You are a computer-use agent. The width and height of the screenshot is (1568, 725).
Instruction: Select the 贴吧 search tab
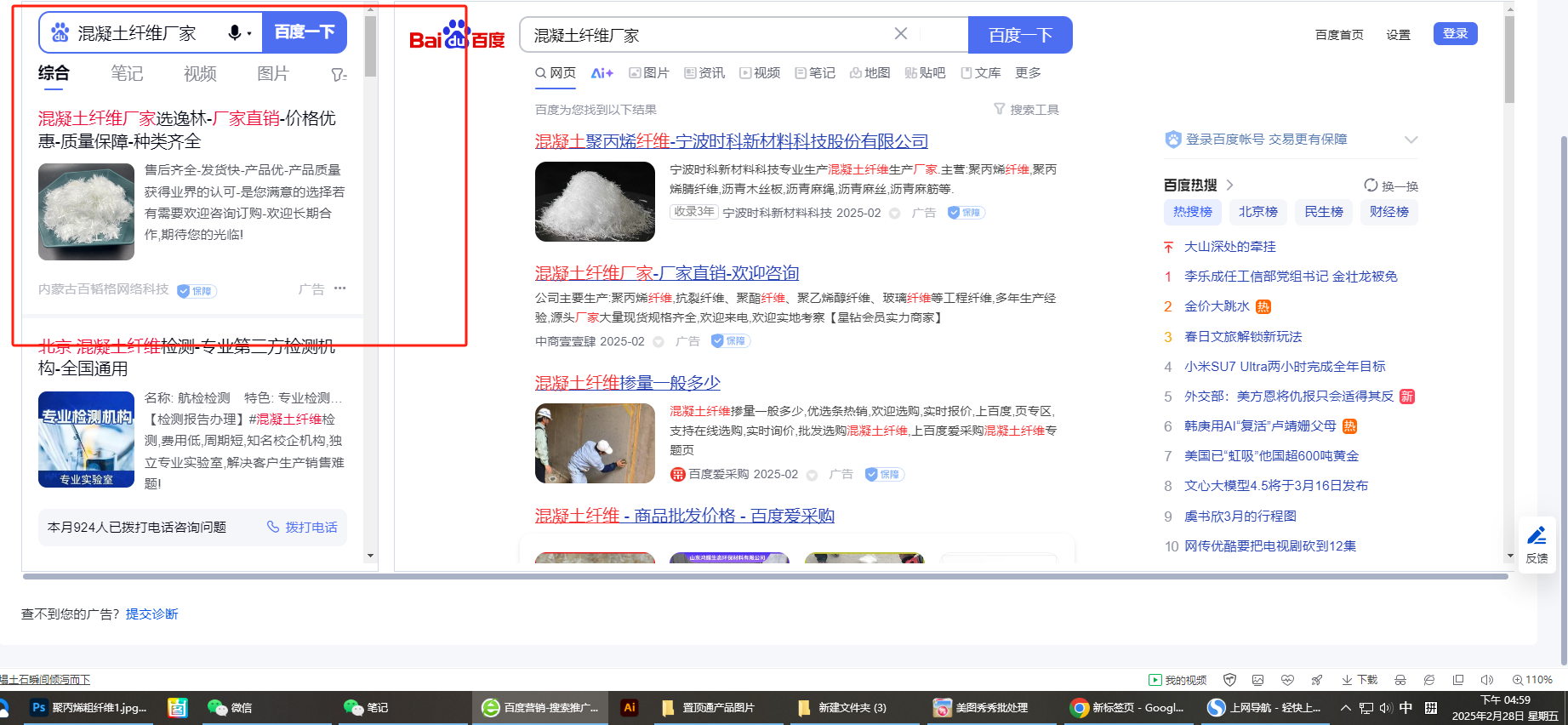(x=925, y=73)
